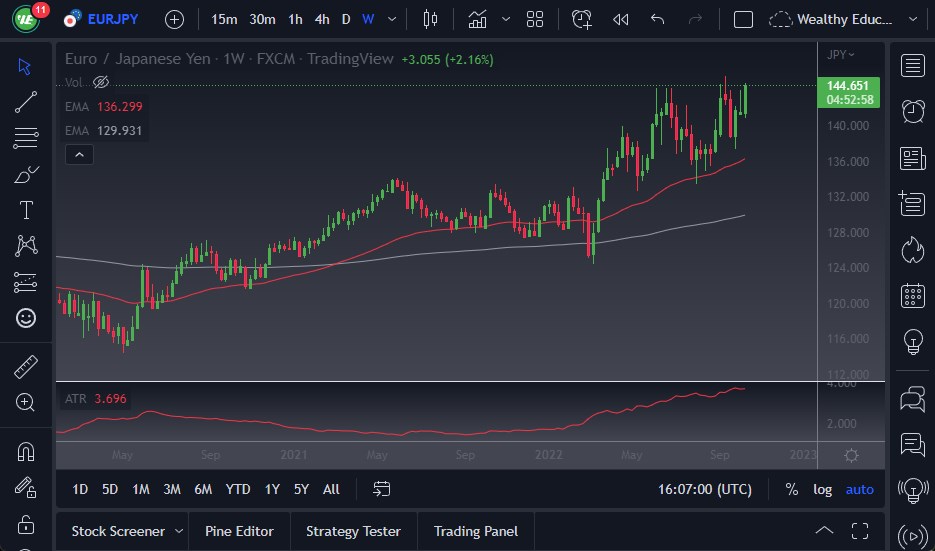The width and height of the screenshot is (935, 551).
Task: Collapse the indicator legend chevron
Action: [x=79, y=154]
